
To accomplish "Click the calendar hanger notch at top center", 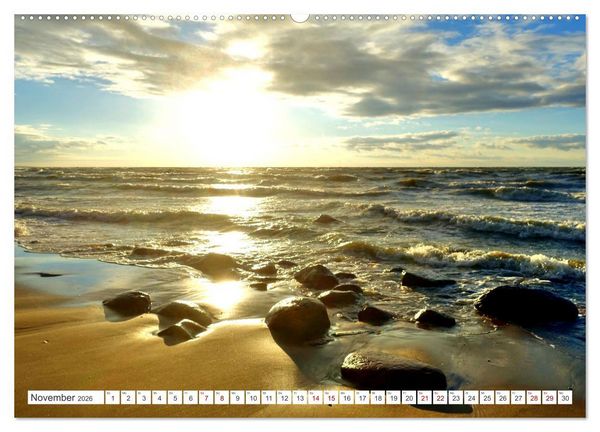I will pyautogui.click(x=300, y=18).
